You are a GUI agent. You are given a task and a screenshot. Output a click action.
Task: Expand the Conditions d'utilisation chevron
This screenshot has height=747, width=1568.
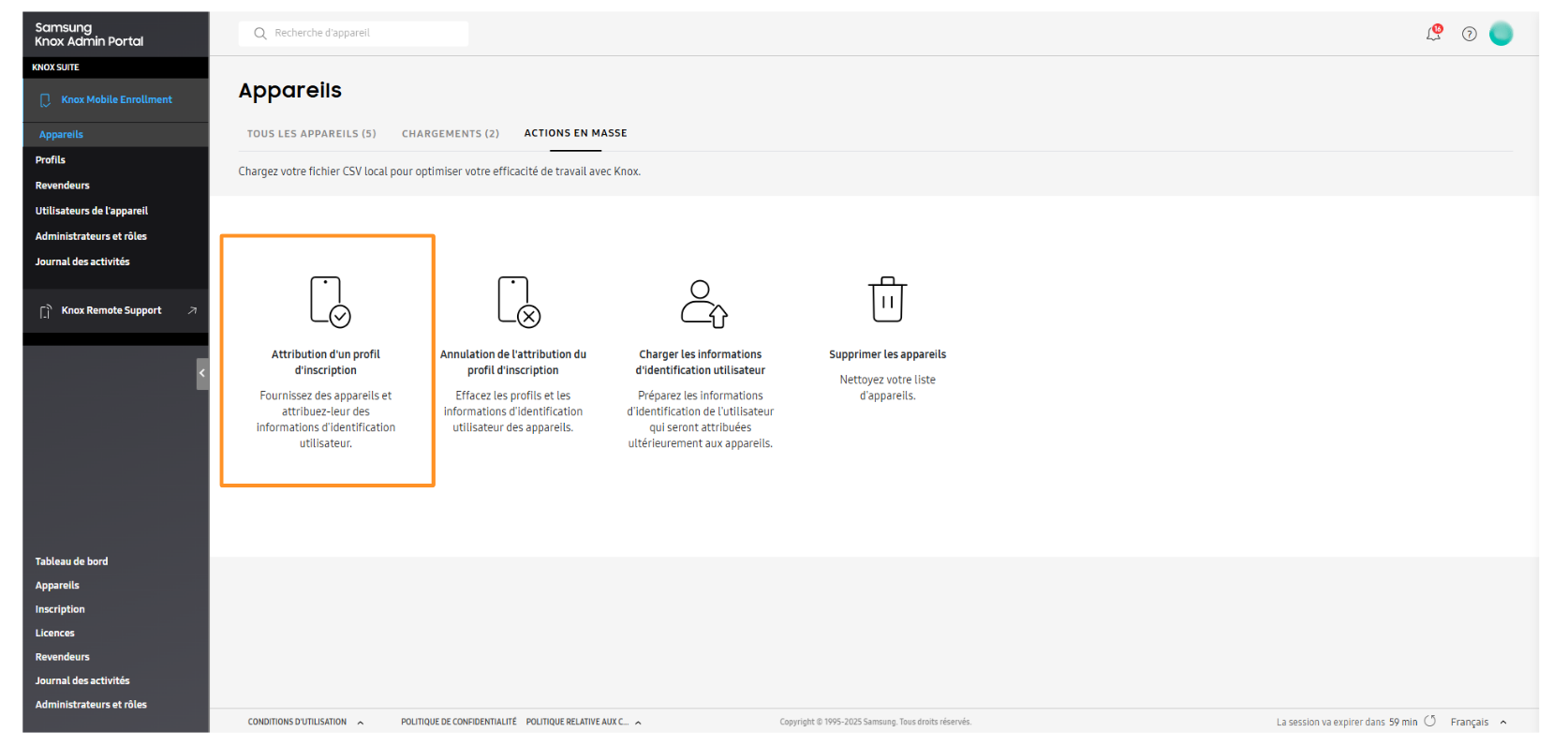coord(361,723)
